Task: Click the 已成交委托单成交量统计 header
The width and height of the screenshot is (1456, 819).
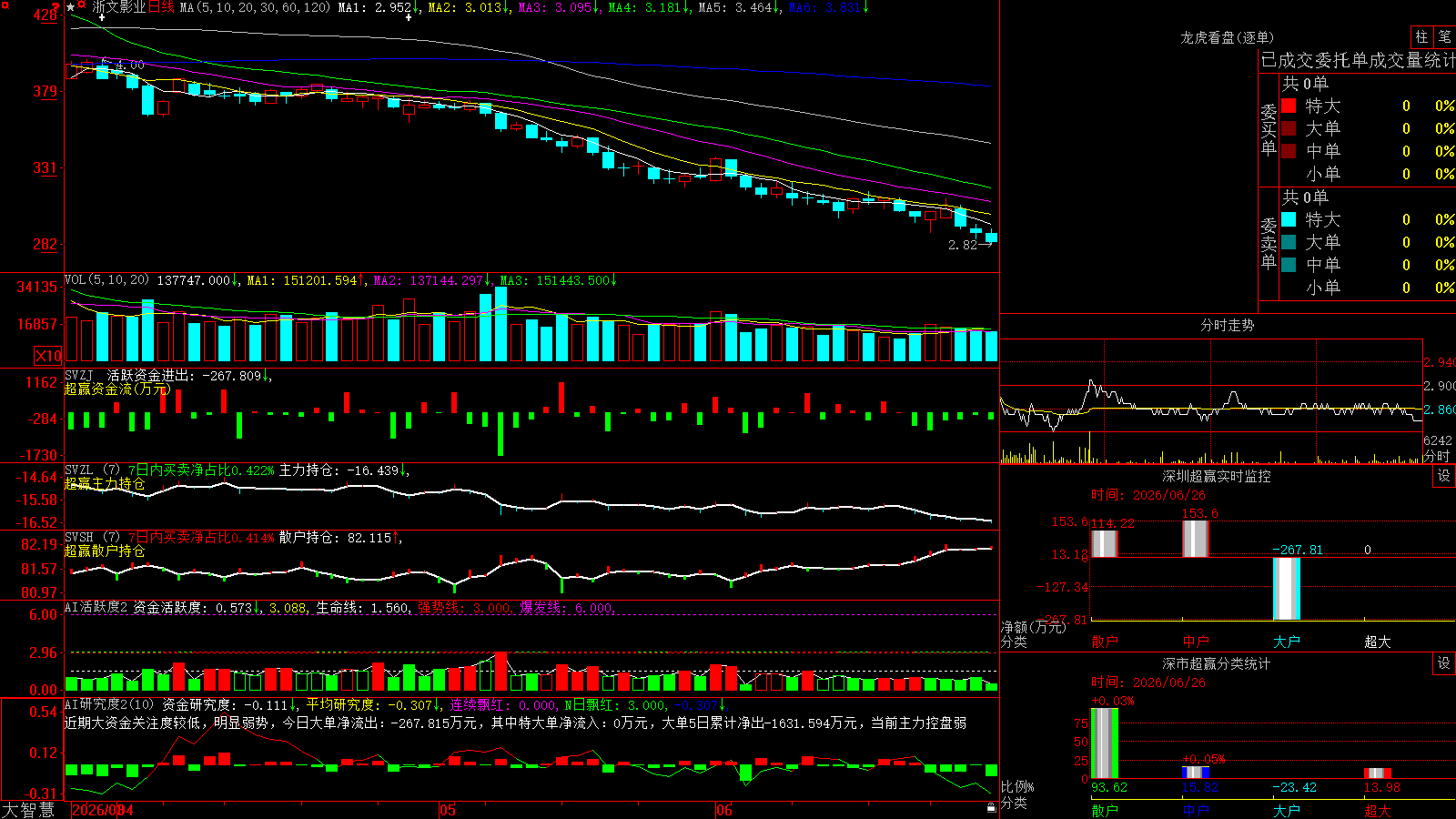Action: click(x=1358, y=61)
